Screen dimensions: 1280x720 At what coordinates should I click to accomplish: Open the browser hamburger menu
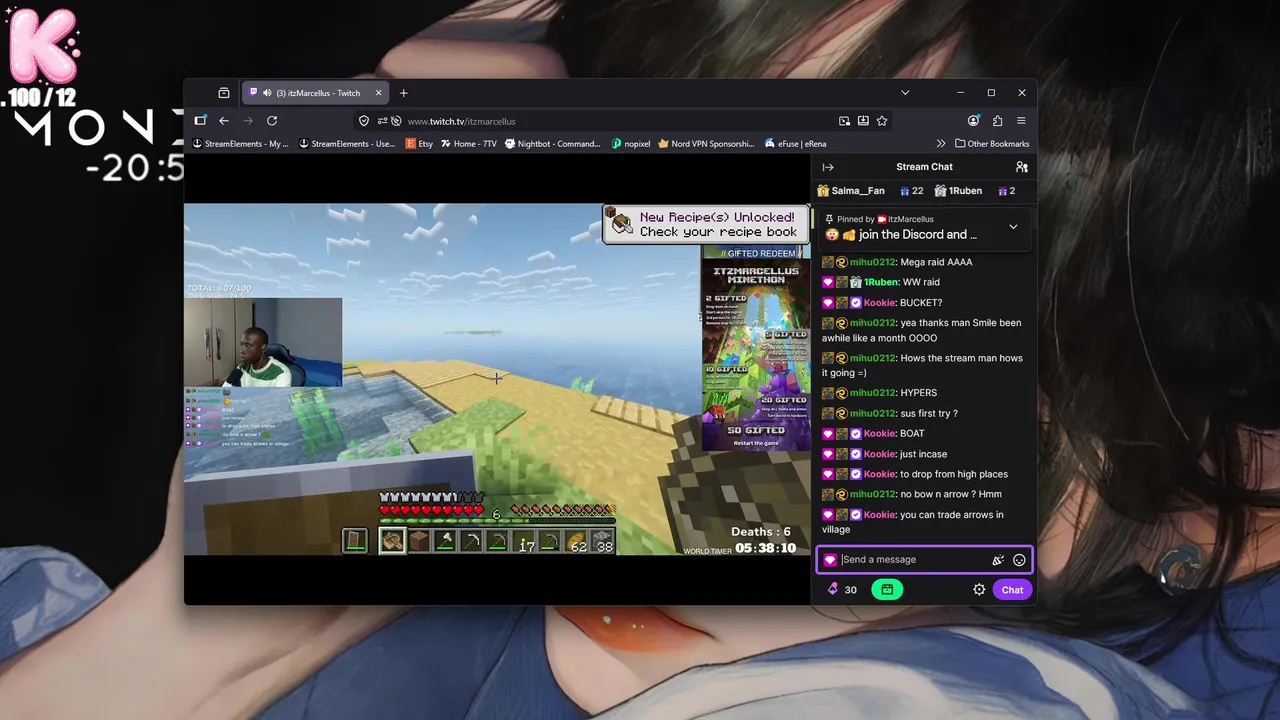1021,121
